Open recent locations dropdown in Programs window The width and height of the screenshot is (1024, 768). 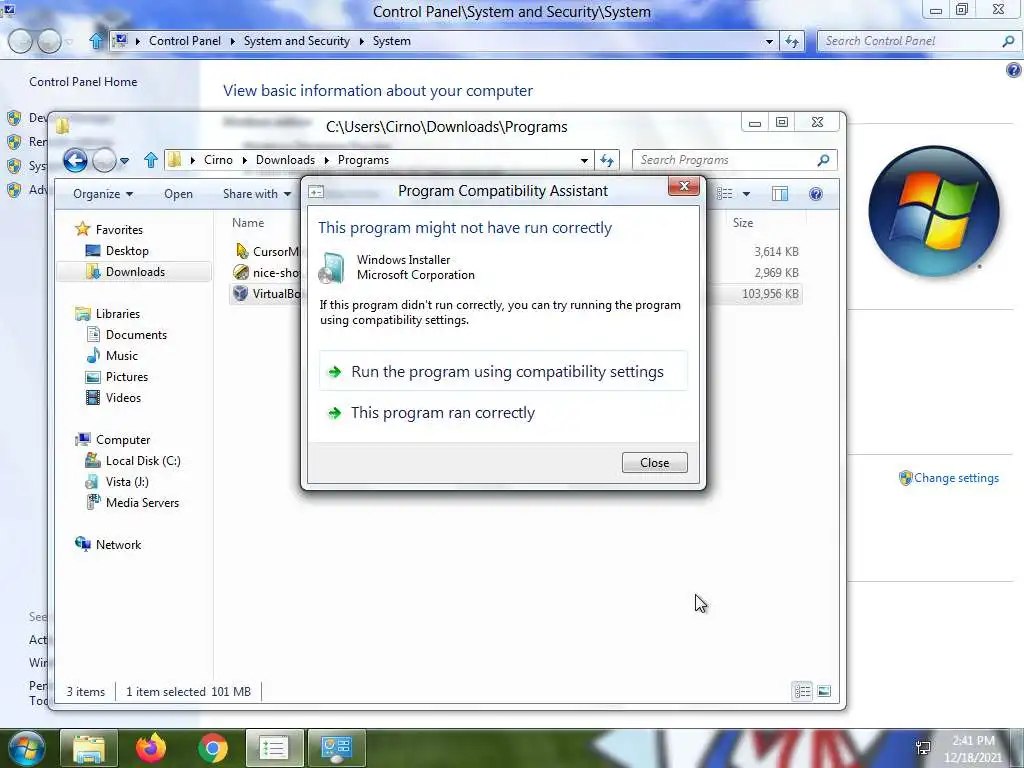pos(125,161)
